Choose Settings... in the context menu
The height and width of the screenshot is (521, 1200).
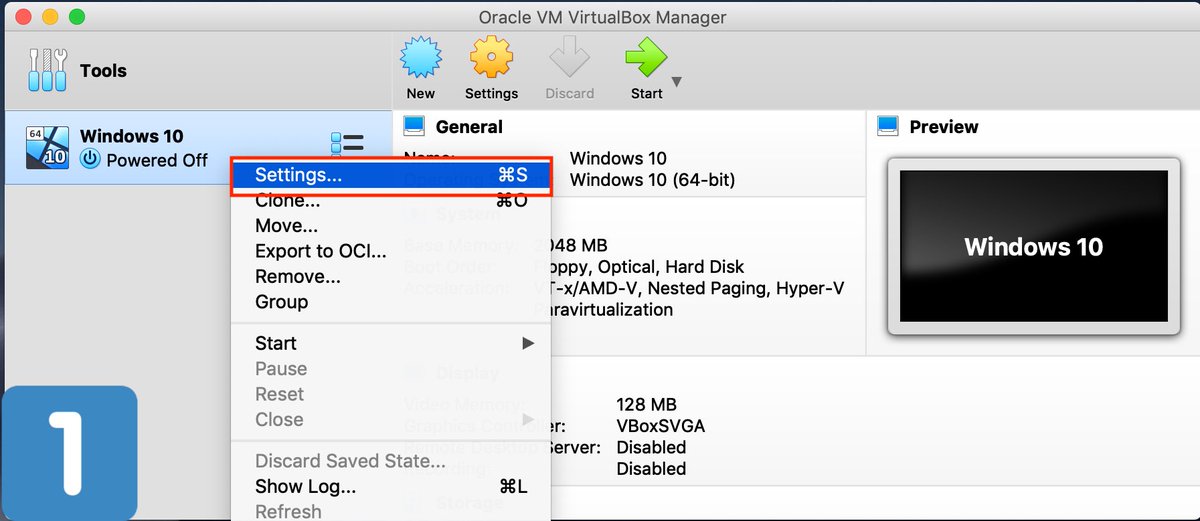click(x=390, y=175)
